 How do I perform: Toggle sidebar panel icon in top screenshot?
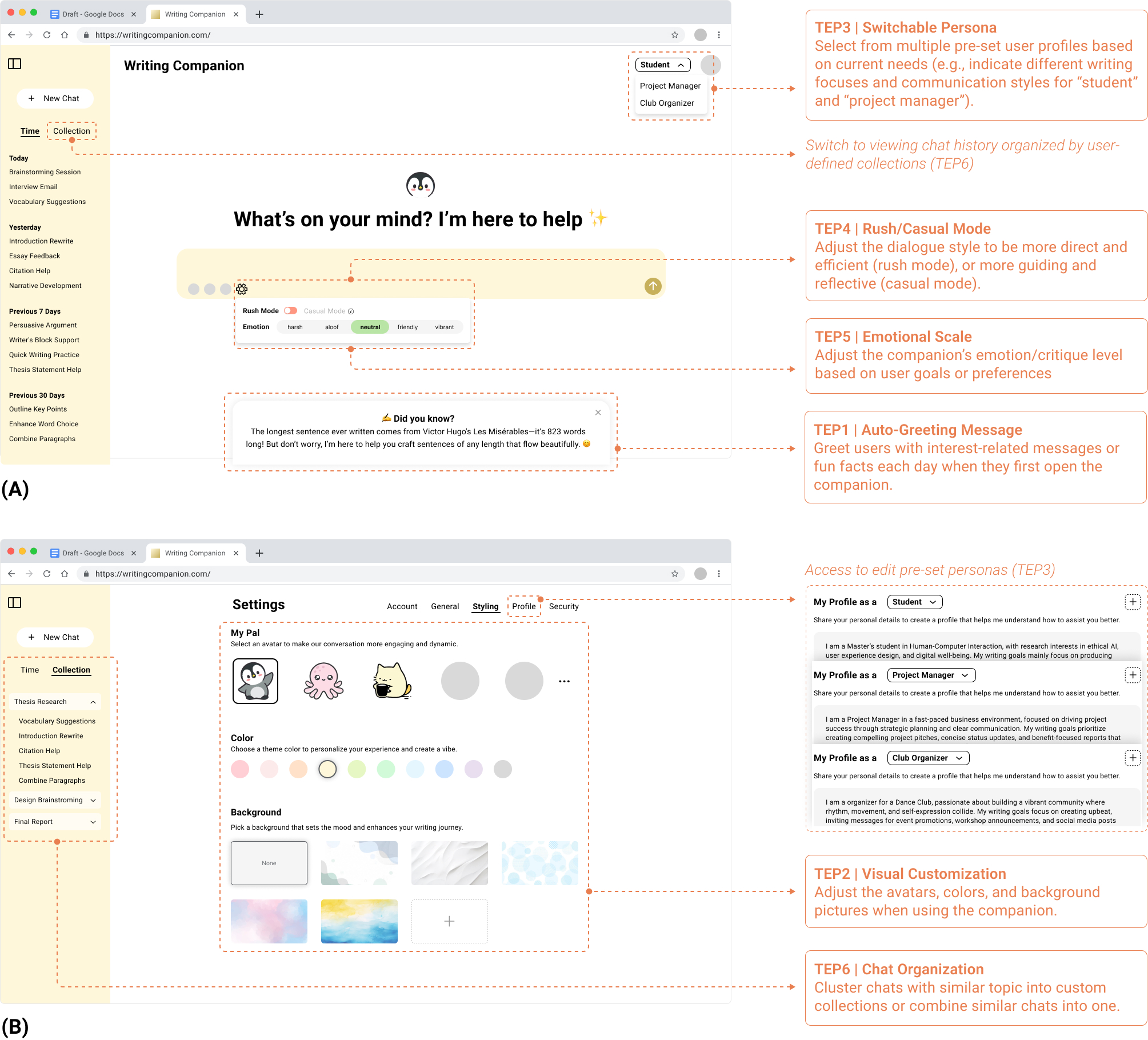pos(15,64)
